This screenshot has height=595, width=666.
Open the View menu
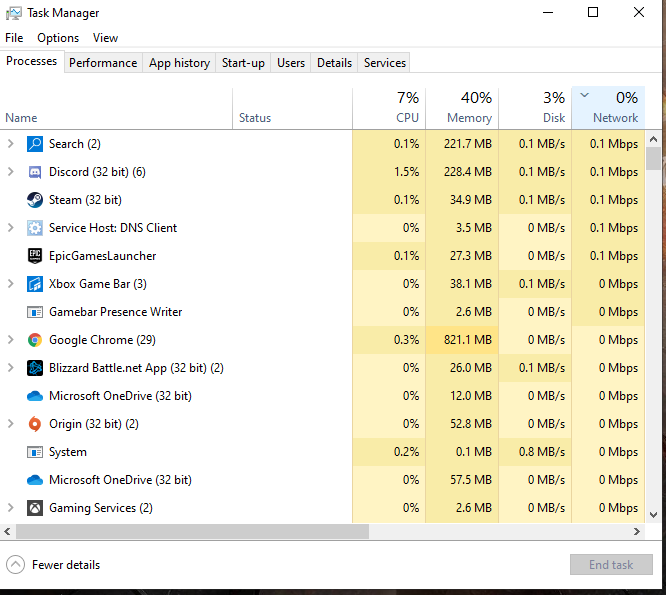click(x=105, y=38)
